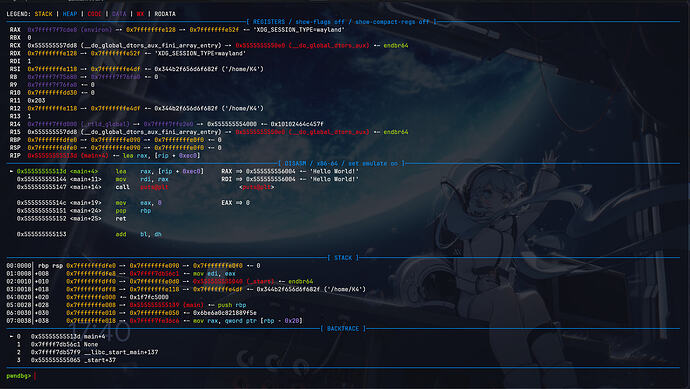
Task: Click 0x6be6a0c821889f5e in stack row 06:0030
Action: pyautogui.click(x=225, y=313)
